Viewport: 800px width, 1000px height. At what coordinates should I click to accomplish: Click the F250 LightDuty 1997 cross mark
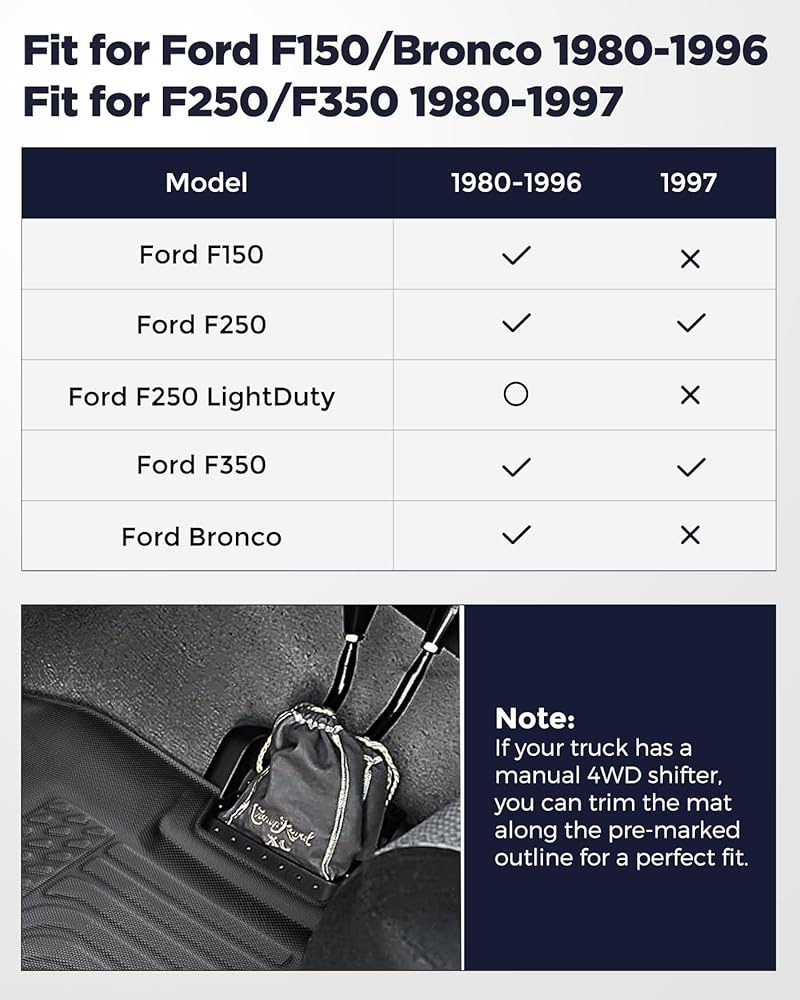click(689, 395)
